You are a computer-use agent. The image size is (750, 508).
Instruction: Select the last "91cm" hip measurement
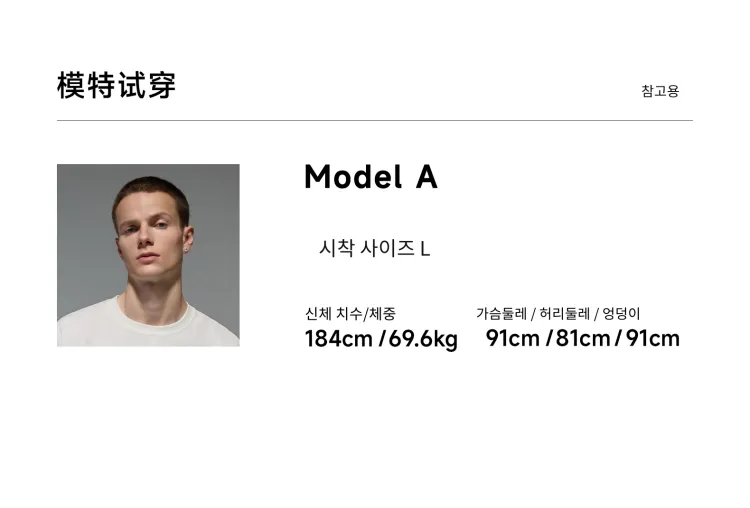coord(653,339)
